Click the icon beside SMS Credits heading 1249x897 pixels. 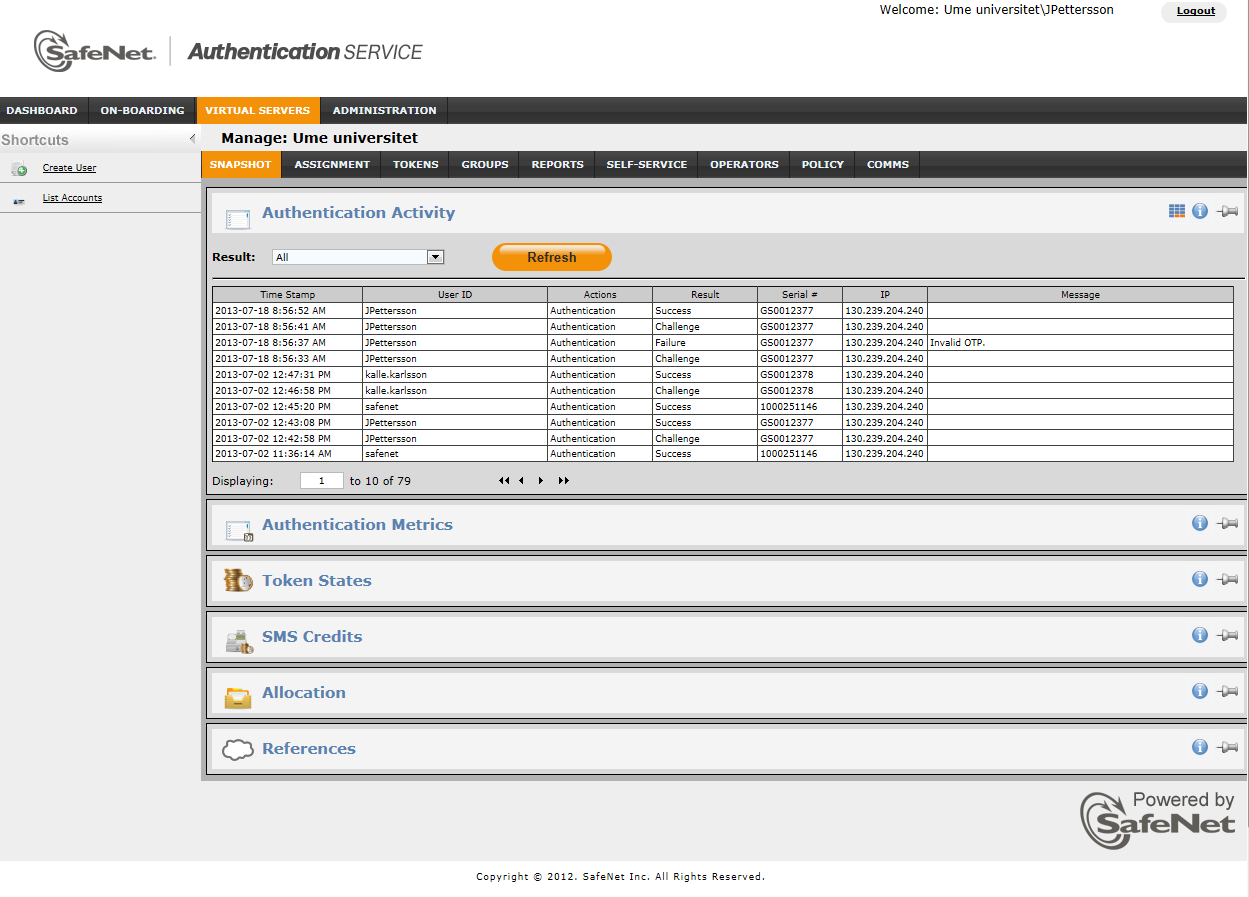click(x=239, y=642)
